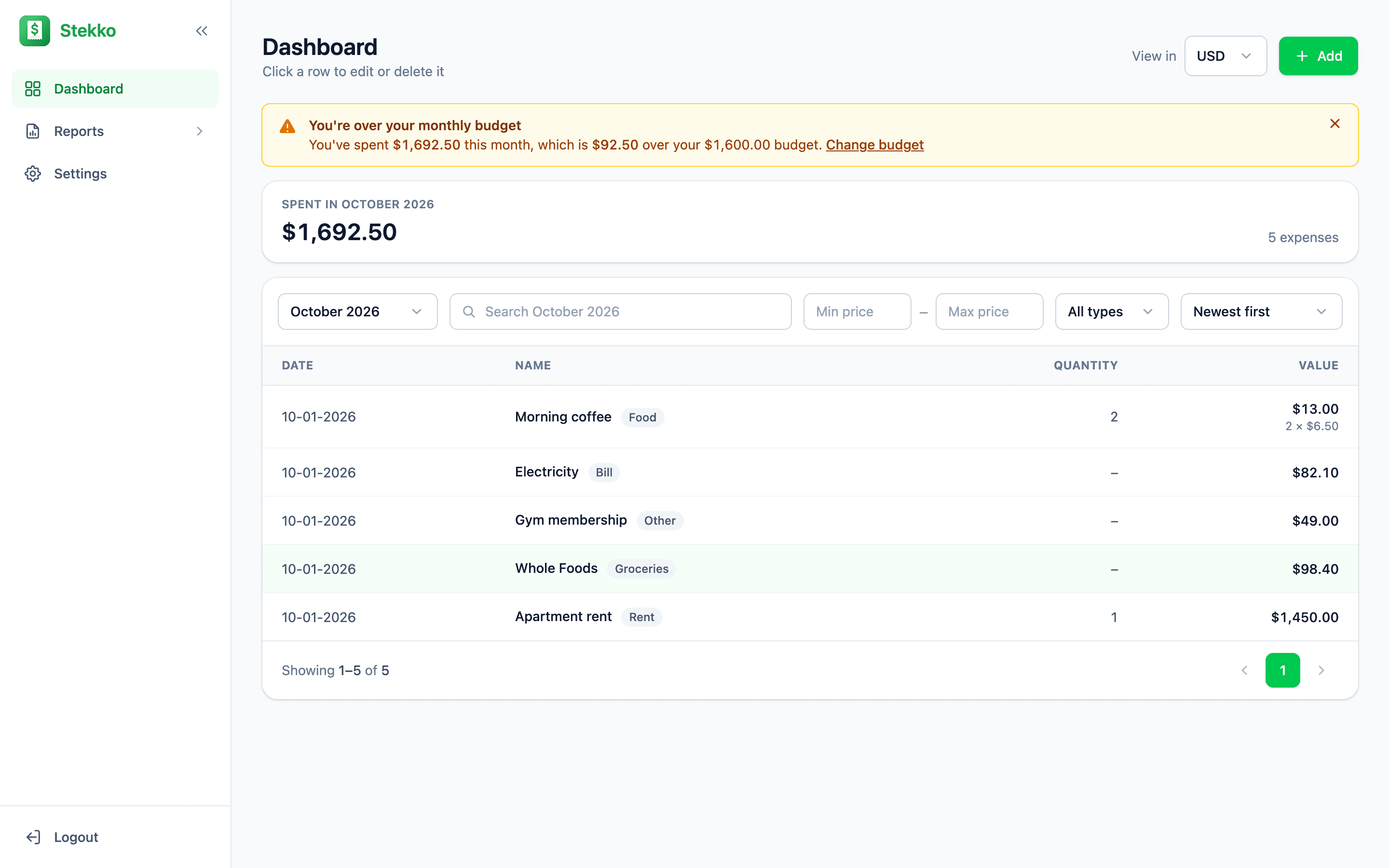Click the orange warning triangle icon

pos(287,126)
